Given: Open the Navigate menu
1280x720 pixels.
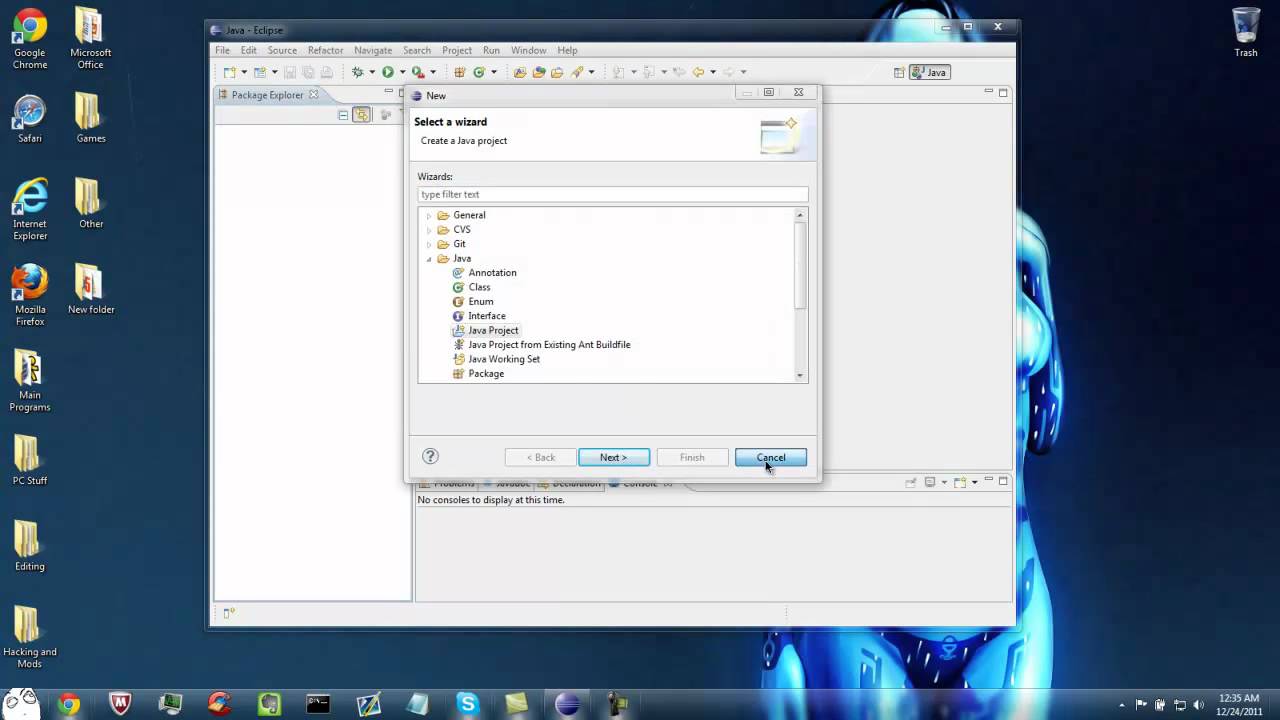Looking at the screenshot, I should coord(373,50).
